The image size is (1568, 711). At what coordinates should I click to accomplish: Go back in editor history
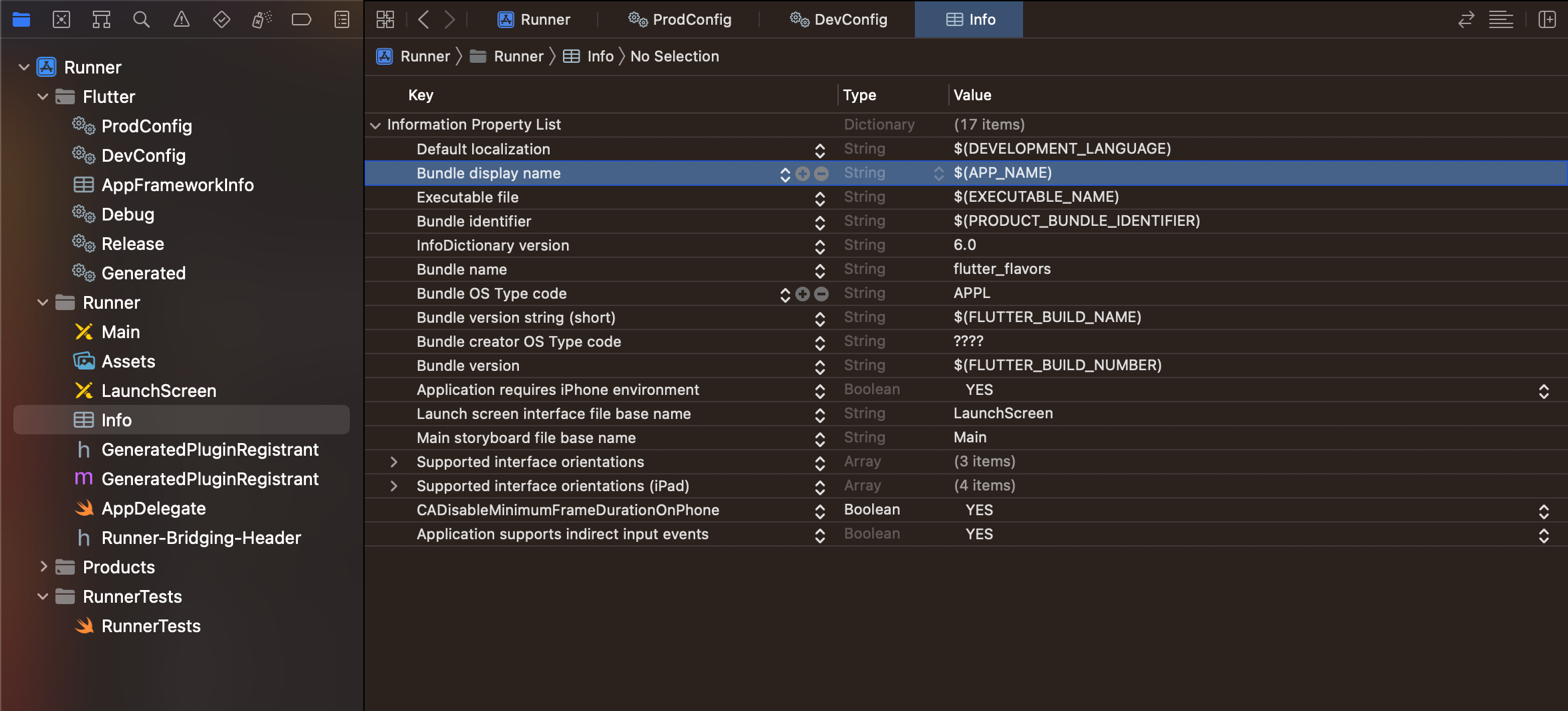(423, 19)
